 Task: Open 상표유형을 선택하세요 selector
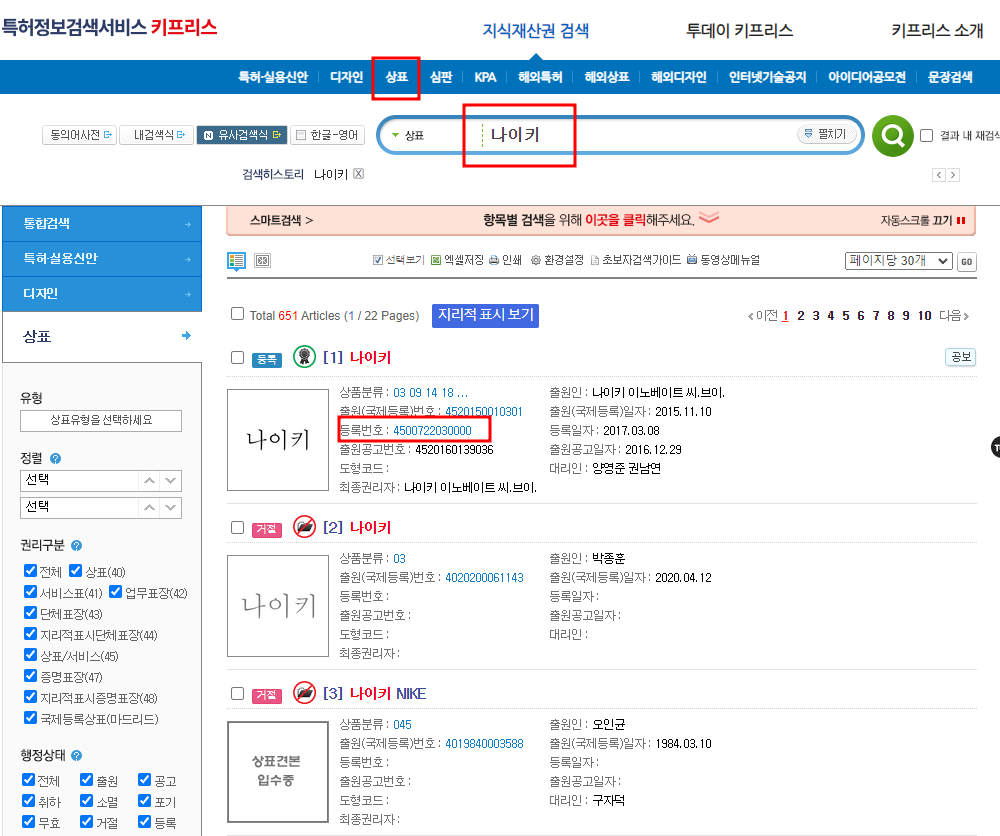(101, 420)
